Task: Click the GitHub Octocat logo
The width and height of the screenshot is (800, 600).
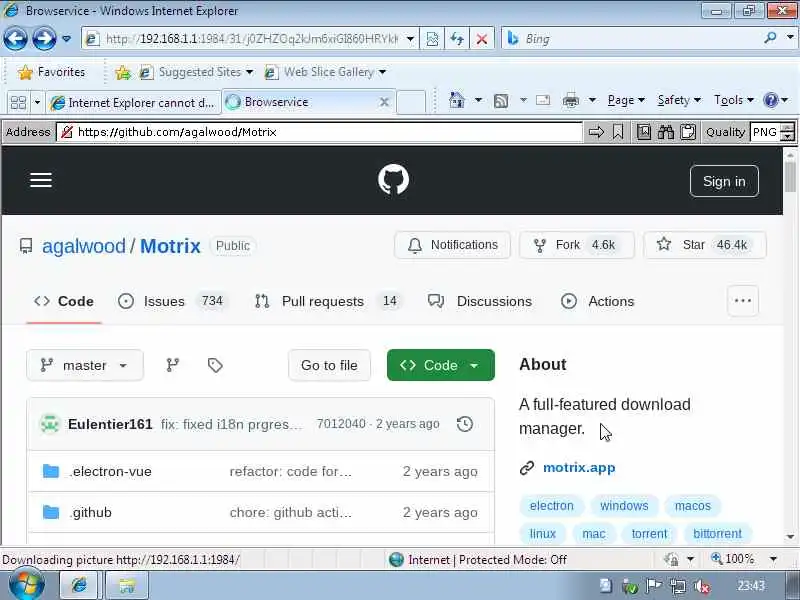Action: 393,180
